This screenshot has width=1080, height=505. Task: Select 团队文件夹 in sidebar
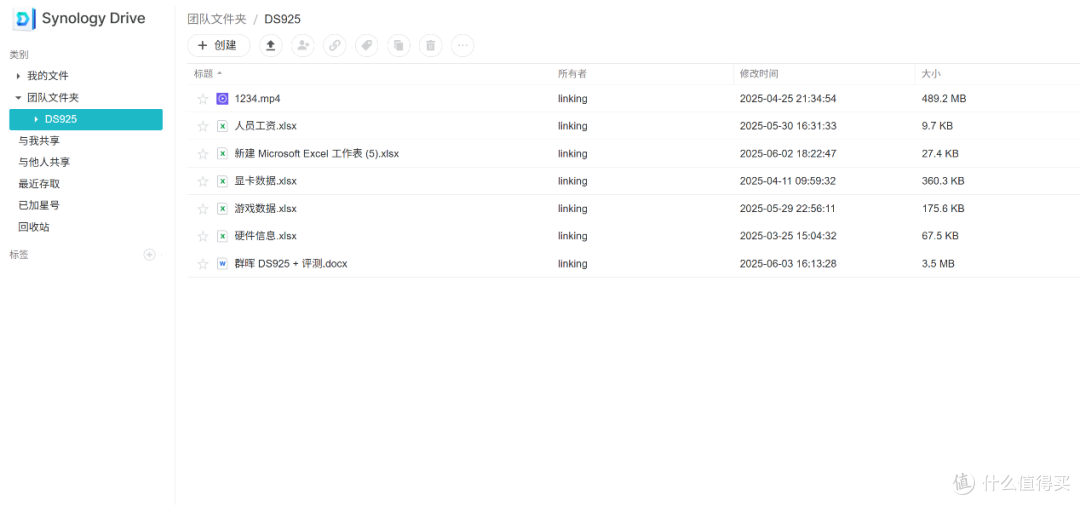(53, 98)
